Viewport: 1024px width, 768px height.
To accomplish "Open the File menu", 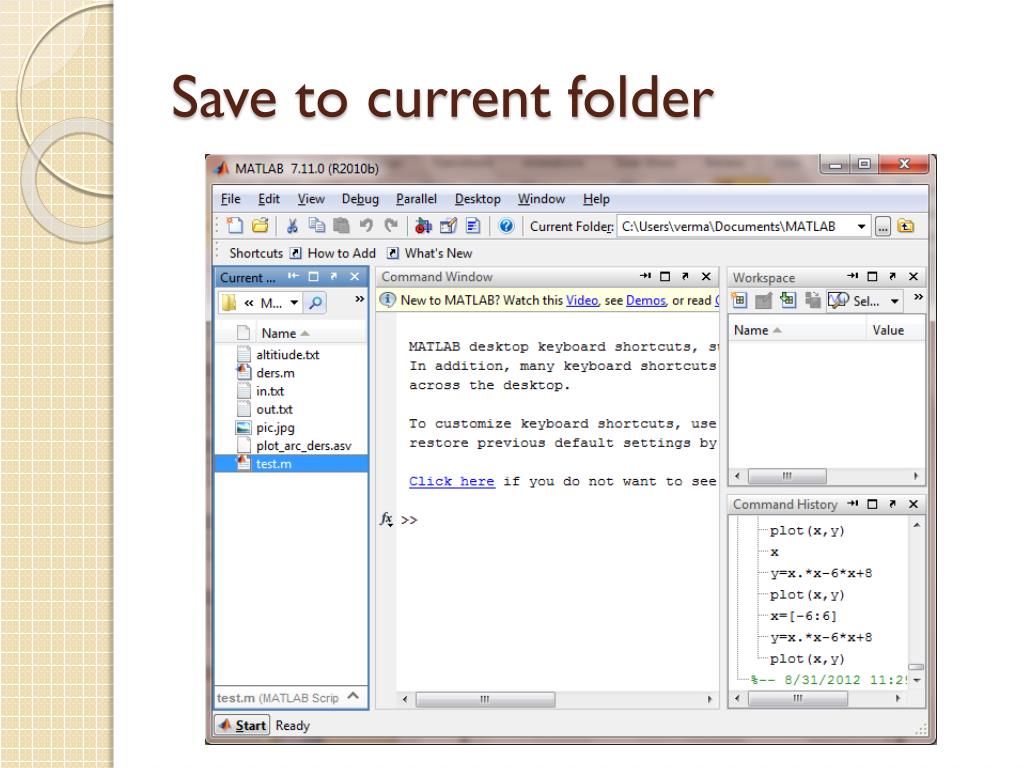I will [231, 199].
